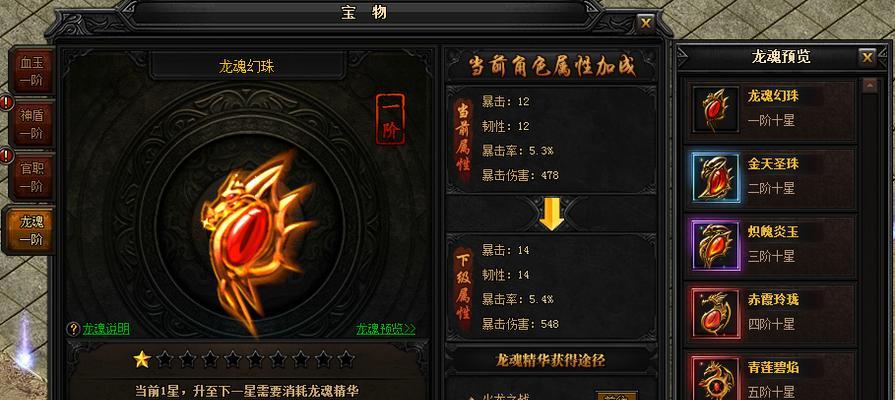Select the 赤霞玲珑 preview icon
Image resolution: width=895 pixels, height=400 pixels.
716,313
